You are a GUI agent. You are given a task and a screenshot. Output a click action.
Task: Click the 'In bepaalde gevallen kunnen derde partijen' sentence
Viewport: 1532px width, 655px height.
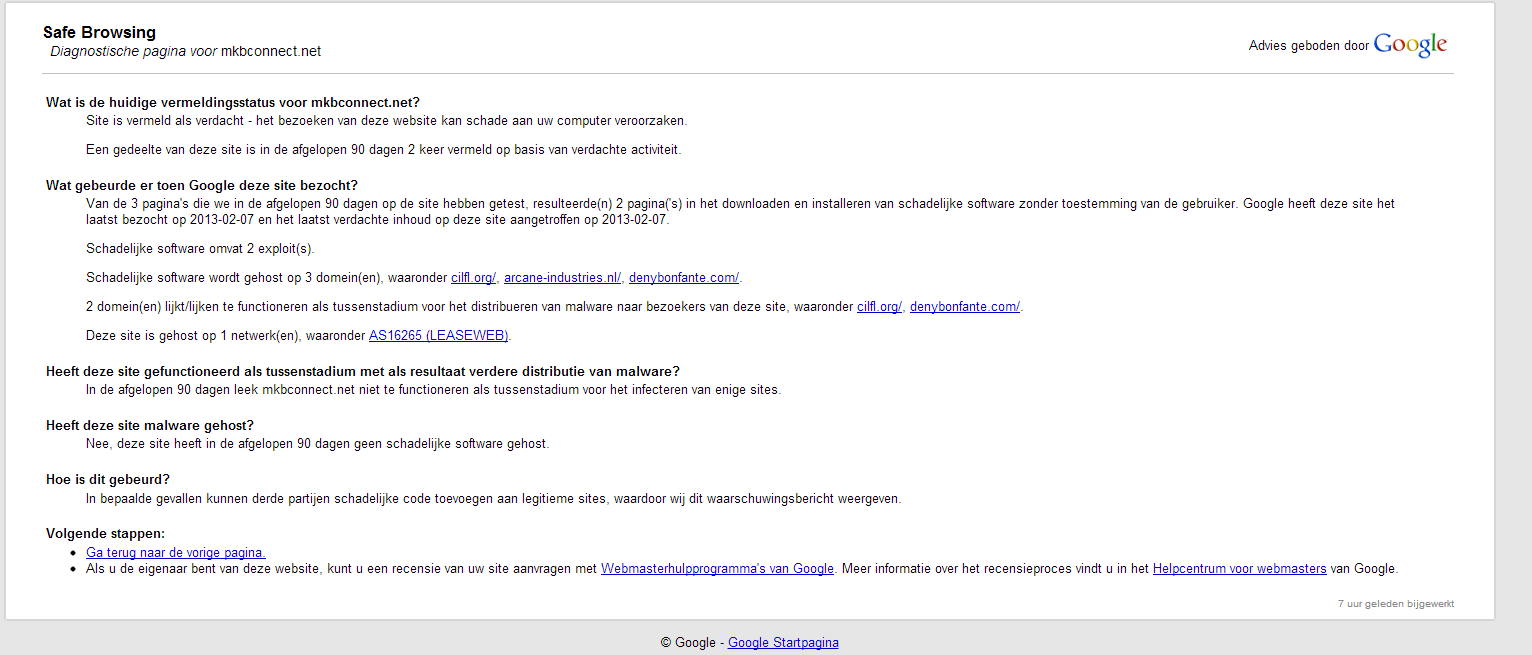tap(494, 497)
